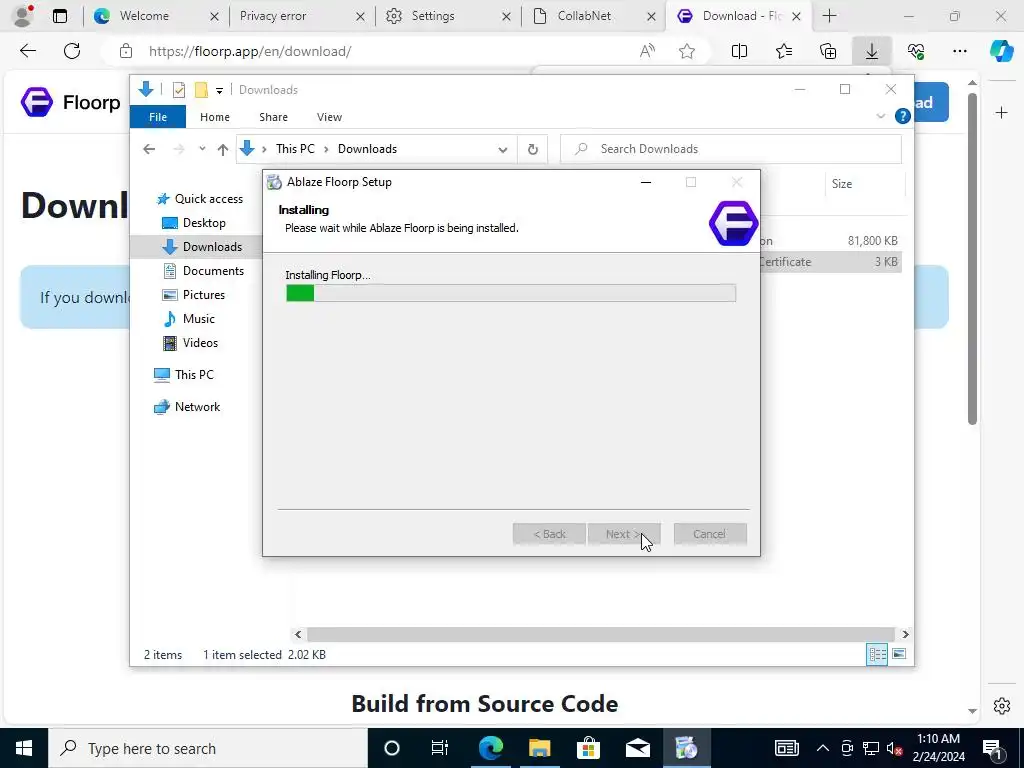Image resolution: width=1024 pixels, height=768 pixels.
Task: Open Edge sidebar settings gear
Action: tap(1002, 706)
